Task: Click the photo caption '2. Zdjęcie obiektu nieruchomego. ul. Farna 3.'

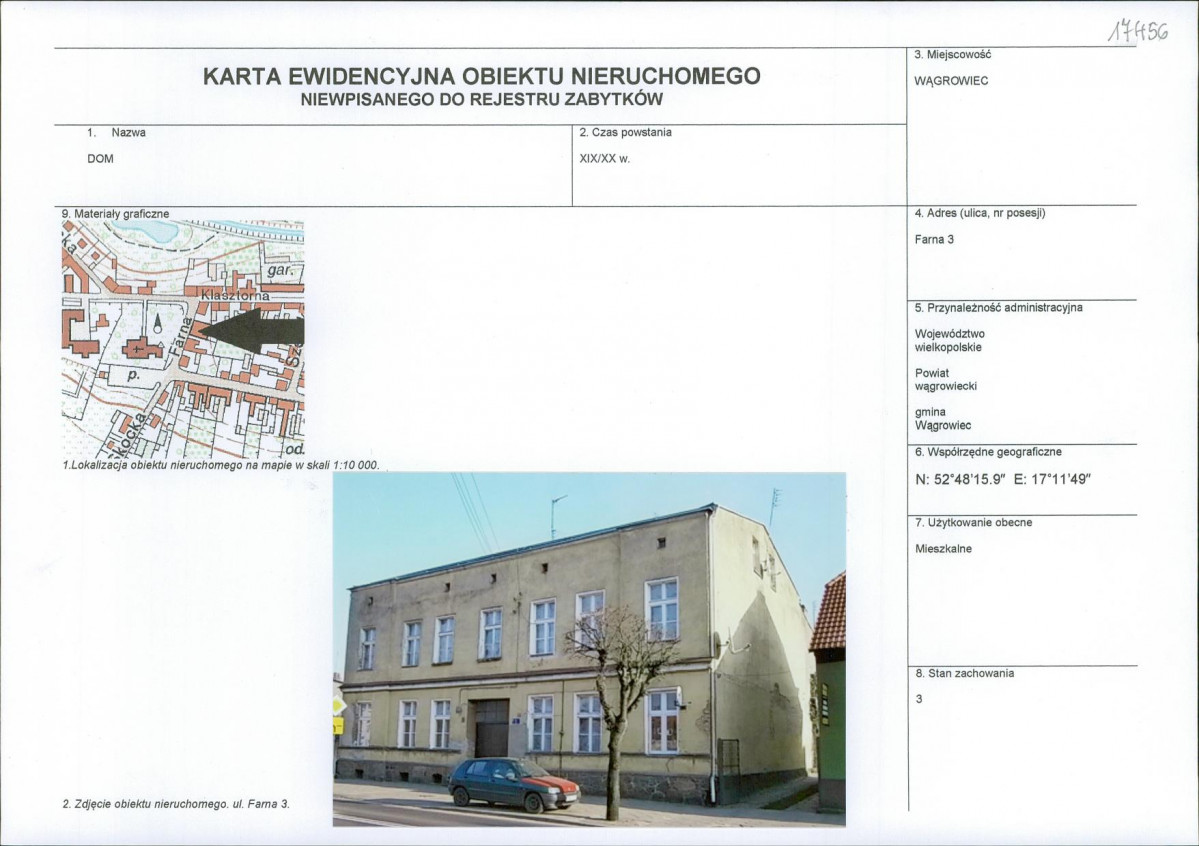Action: click(176, 804)
